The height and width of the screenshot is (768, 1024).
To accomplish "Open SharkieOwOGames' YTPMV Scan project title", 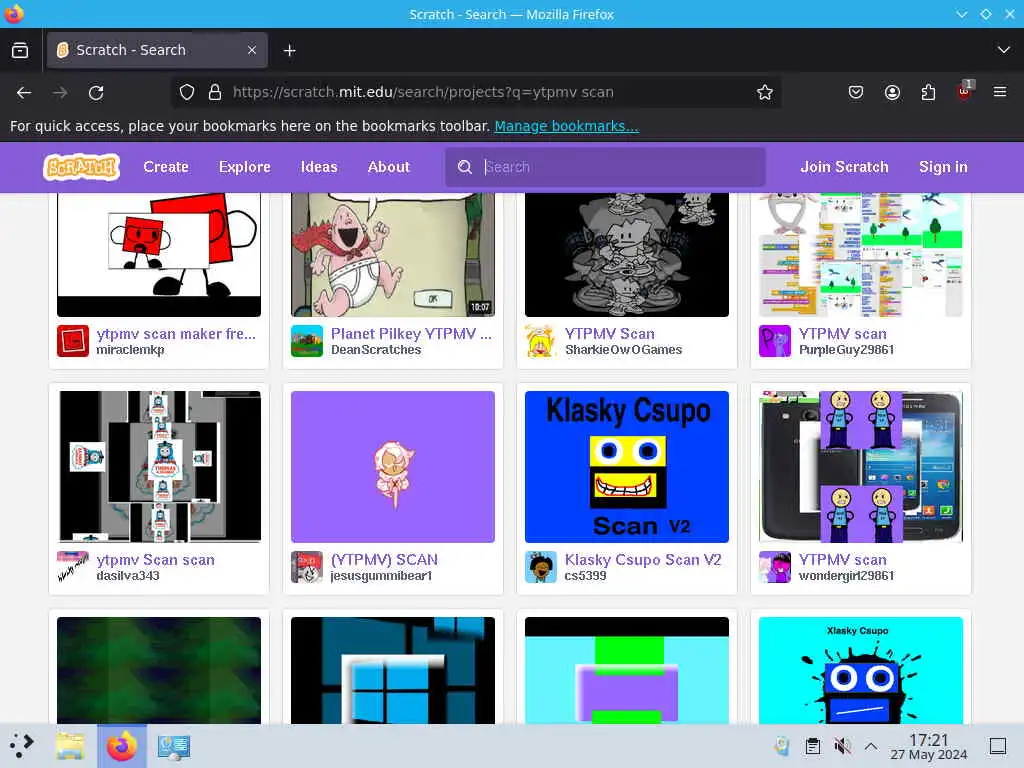I will (609, 334).
